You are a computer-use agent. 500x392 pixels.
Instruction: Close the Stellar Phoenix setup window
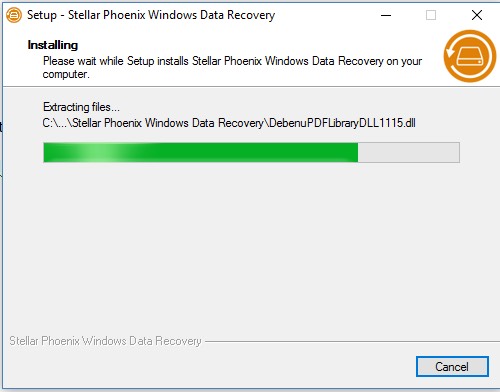(x=477, y=15)
